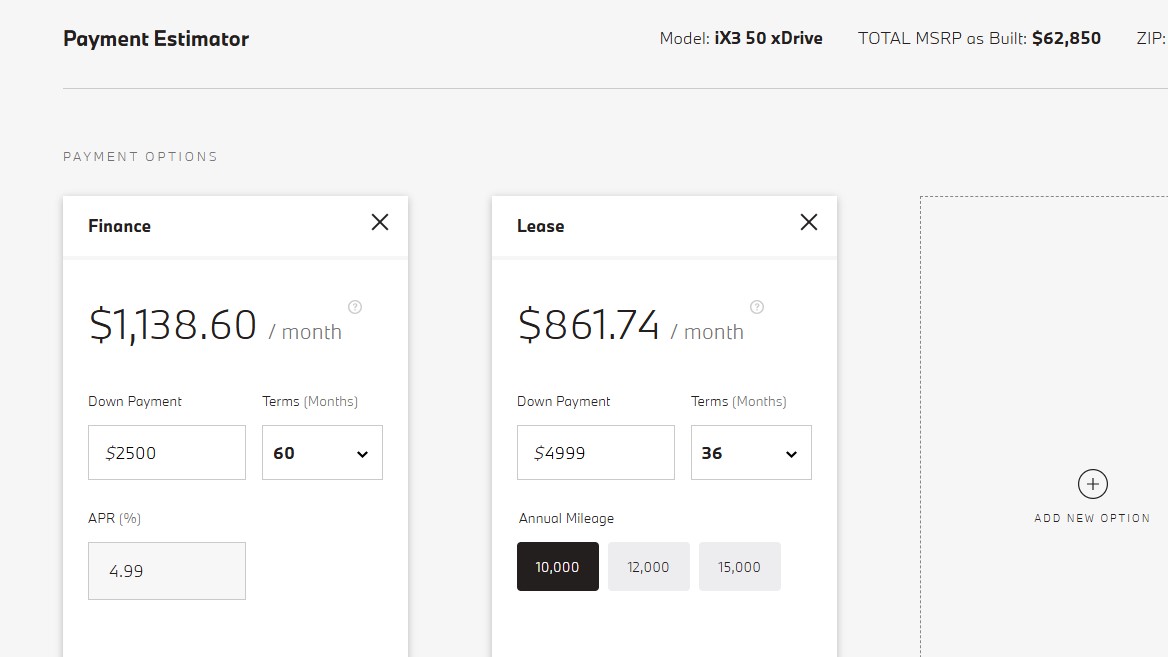Click the Finance terms chevron arrow
The width and height of the screenshot is (1168, 657).
(x=363, y=454)
